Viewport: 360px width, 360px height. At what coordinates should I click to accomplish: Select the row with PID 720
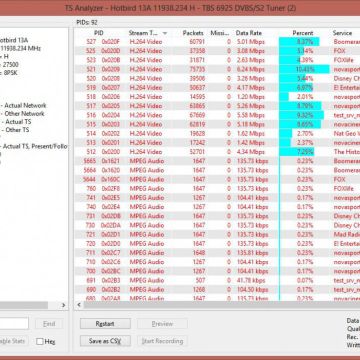click(x=217, y=243)
